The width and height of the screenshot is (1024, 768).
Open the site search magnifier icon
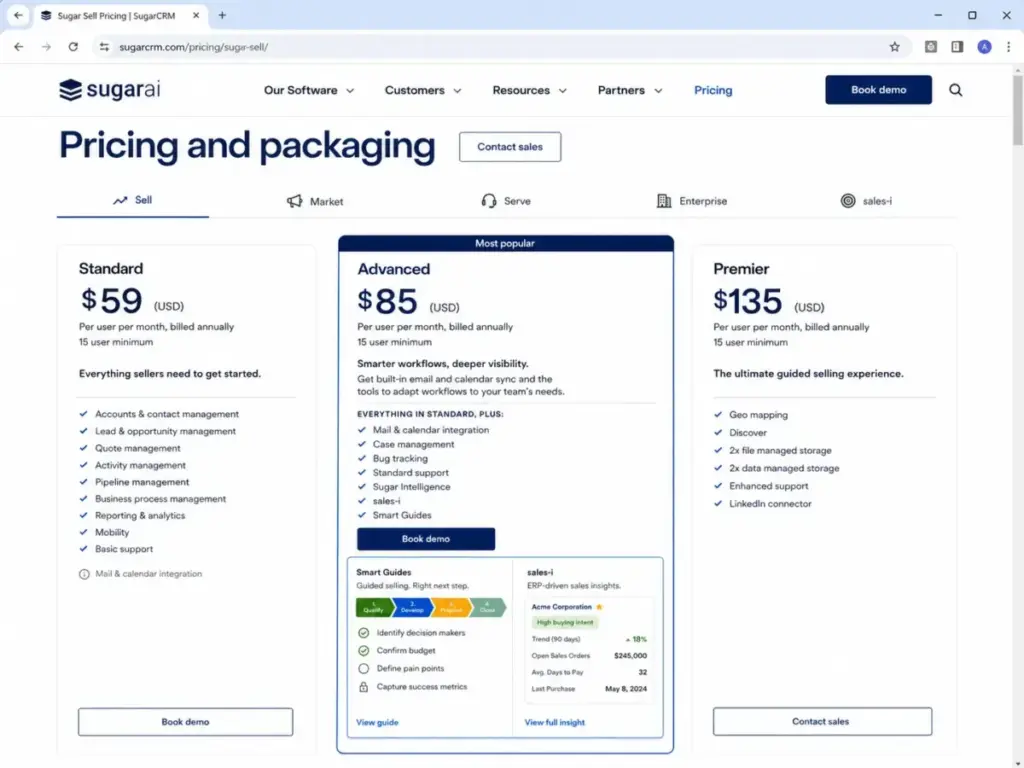point(955,90)
